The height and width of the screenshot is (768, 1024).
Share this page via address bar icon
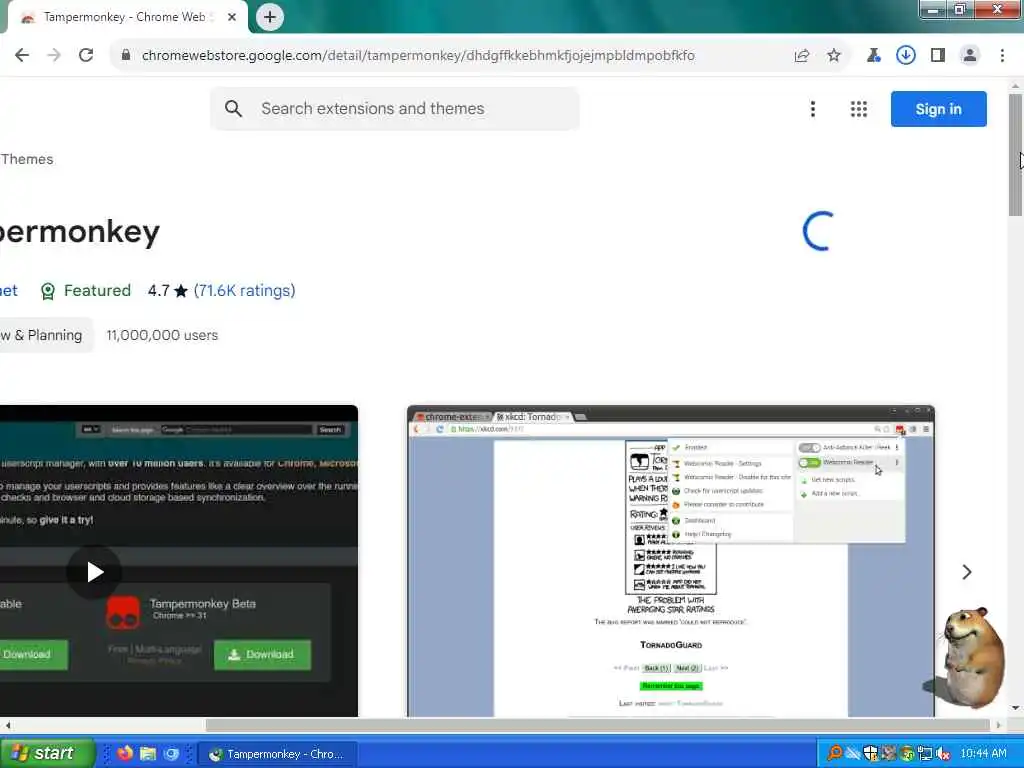click(802, 56)
